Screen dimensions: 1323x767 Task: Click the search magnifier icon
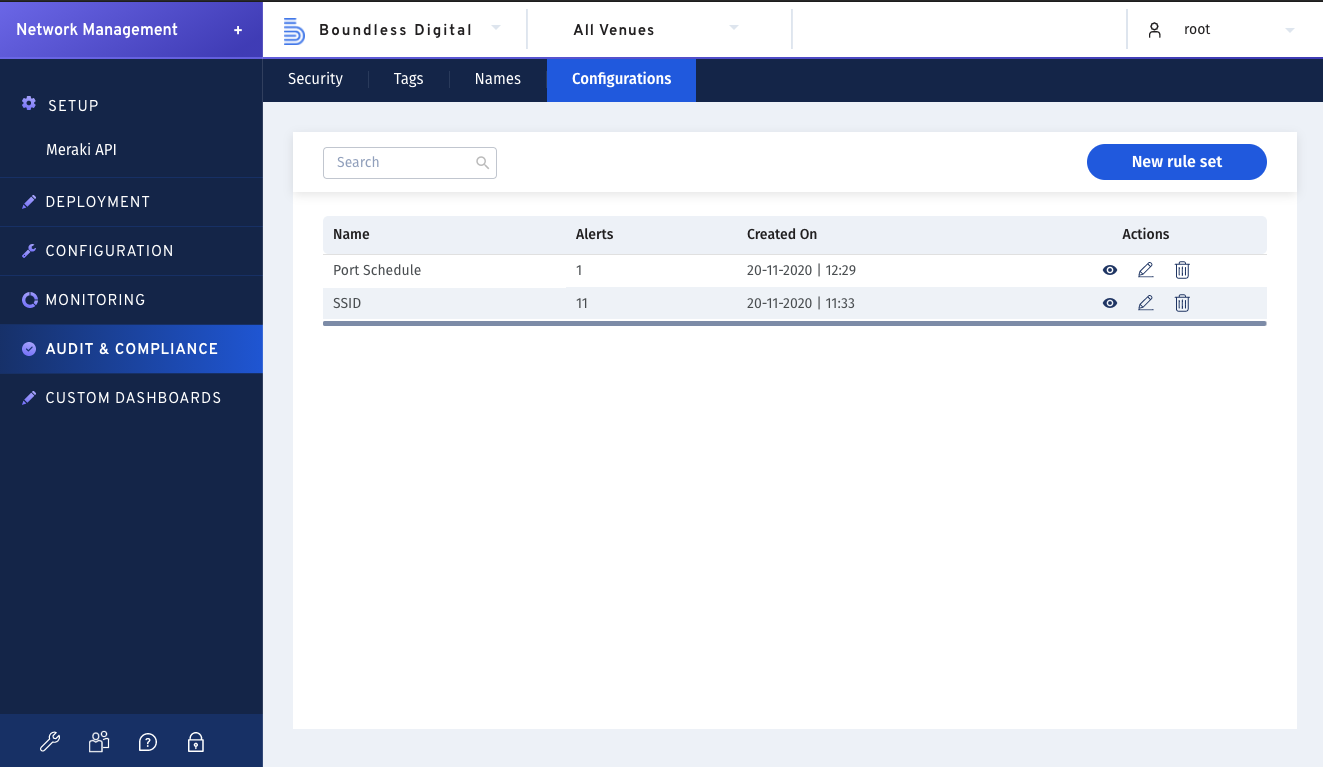482,162
